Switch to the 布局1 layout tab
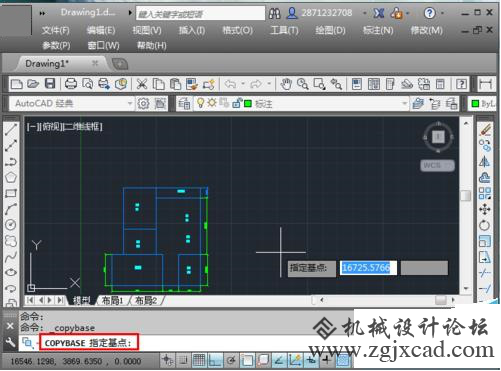The image size is (501, 371). 112,300
